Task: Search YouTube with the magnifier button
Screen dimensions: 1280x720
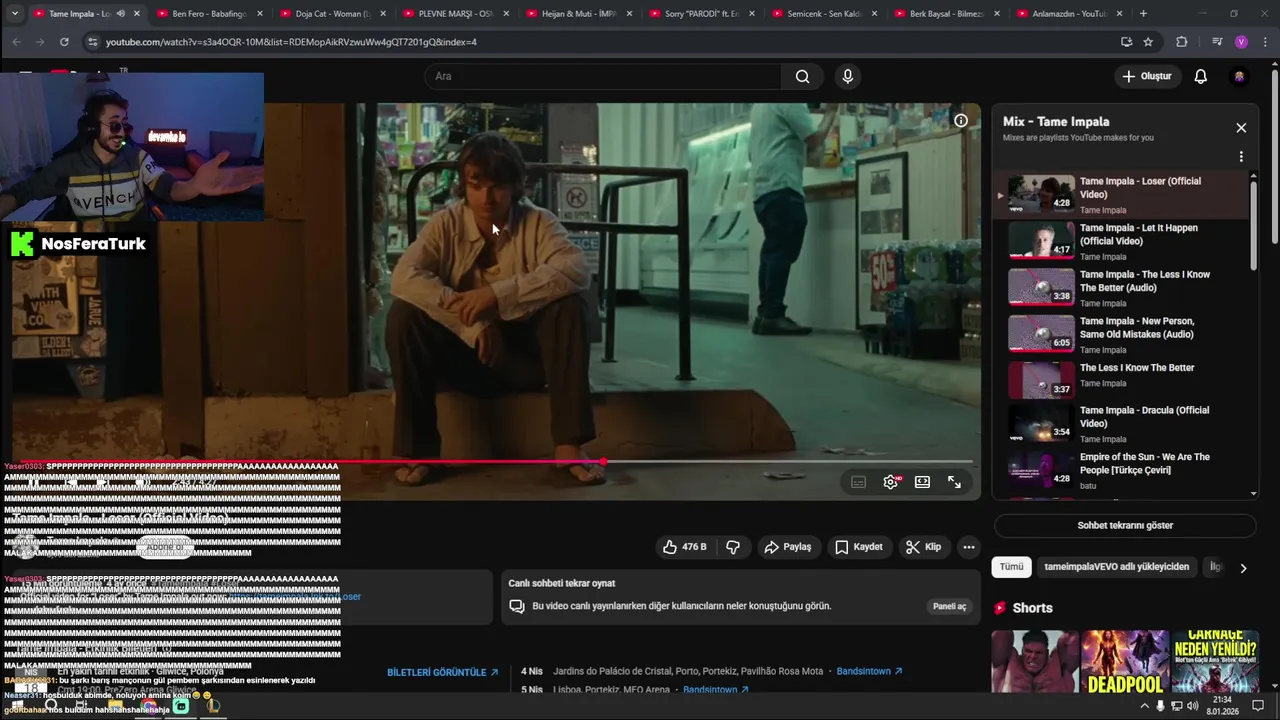Action: tap(802, 76)
